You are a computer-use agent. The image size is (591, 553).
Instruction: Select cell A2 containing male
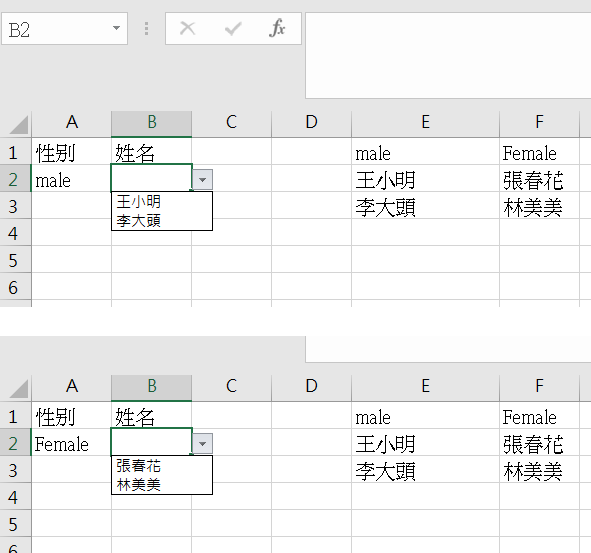point(71,180)
